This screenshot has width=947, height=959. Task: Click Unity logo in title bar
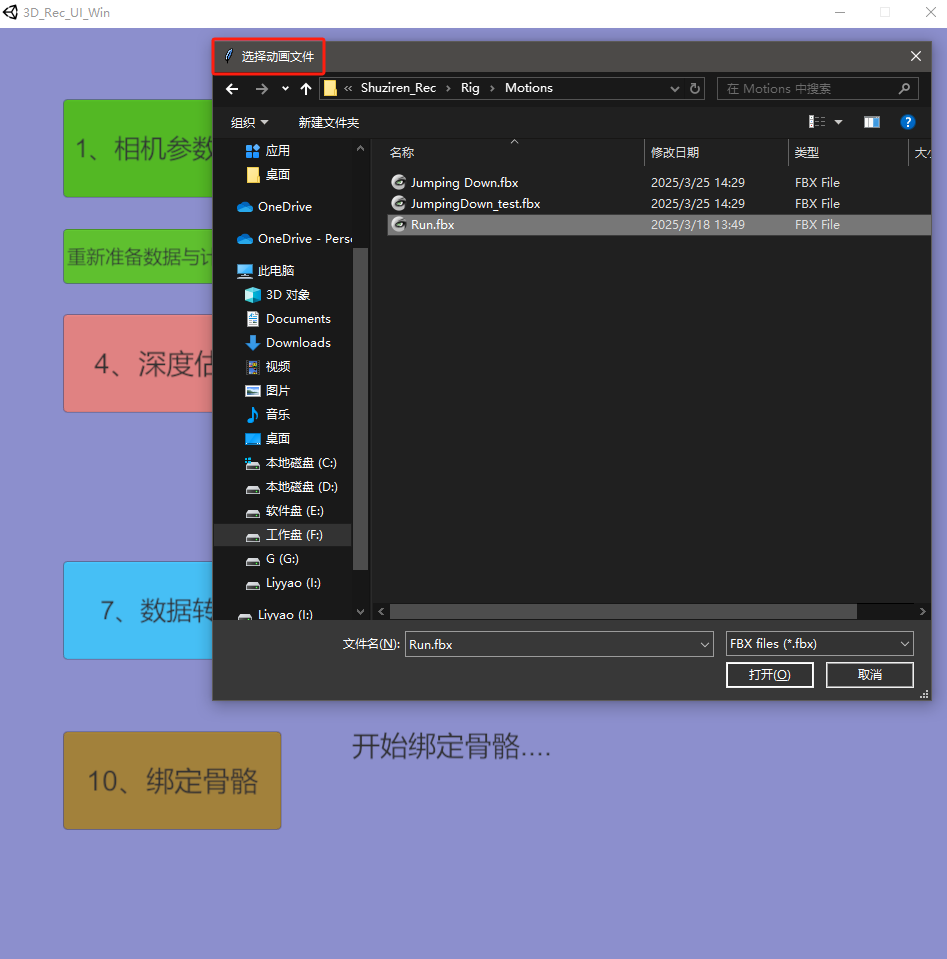click(x=10, y=12)
